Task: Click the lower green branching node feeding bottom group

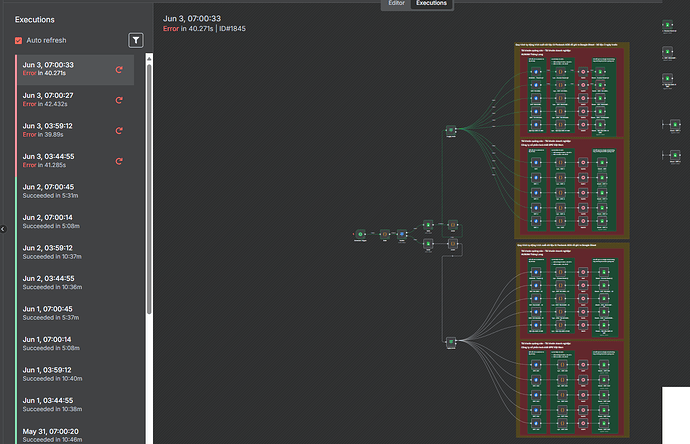Action: (x=451, y=342)
